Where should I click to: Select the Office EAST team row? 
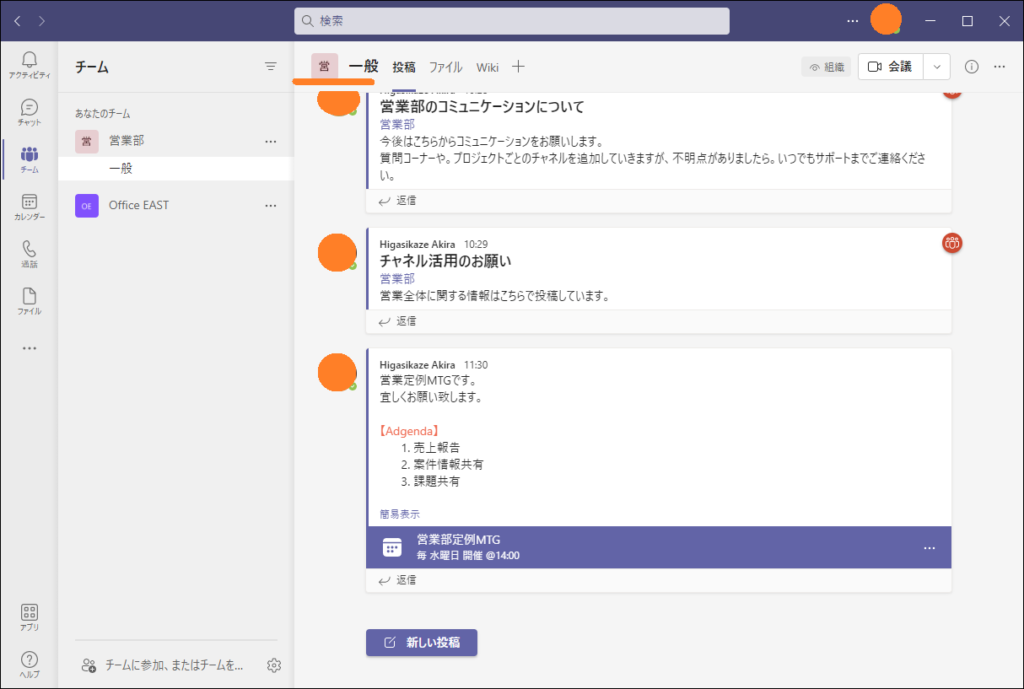tap(176, 206)
